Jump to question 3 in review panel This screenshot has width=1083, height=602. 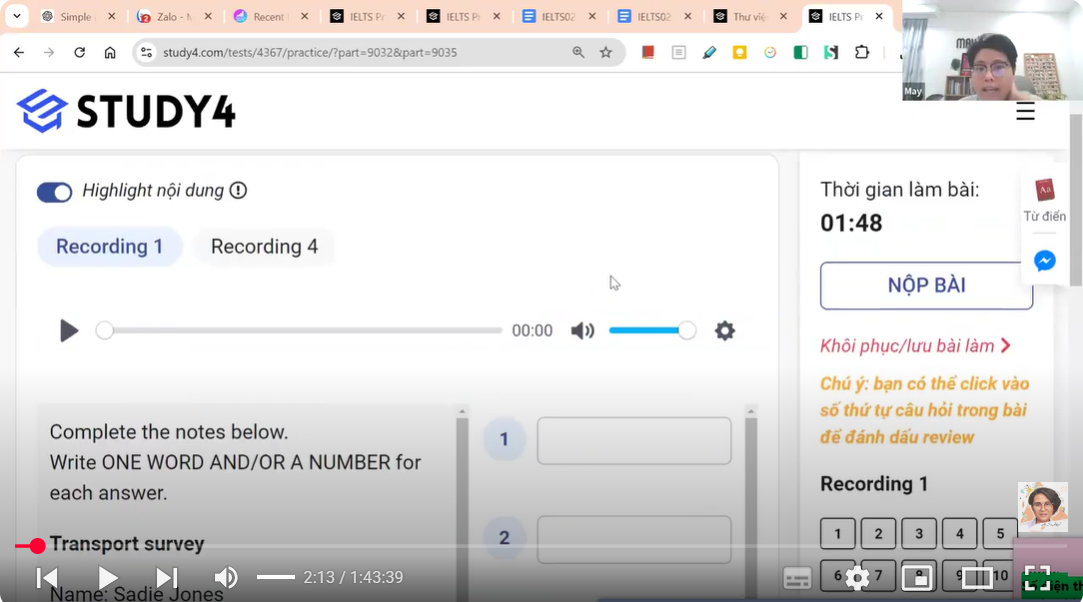click(x=919, y=534)
